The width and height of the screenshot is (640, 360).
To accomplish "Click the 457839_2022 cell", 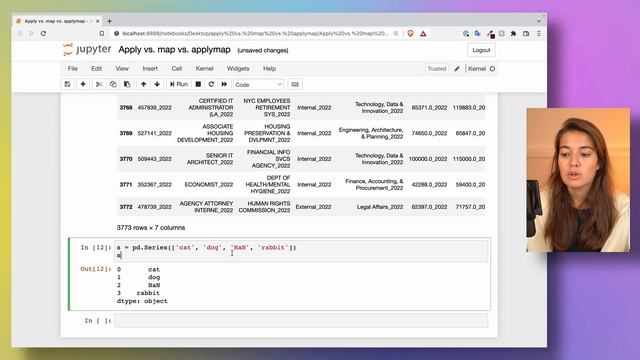I will coord(154,108).
